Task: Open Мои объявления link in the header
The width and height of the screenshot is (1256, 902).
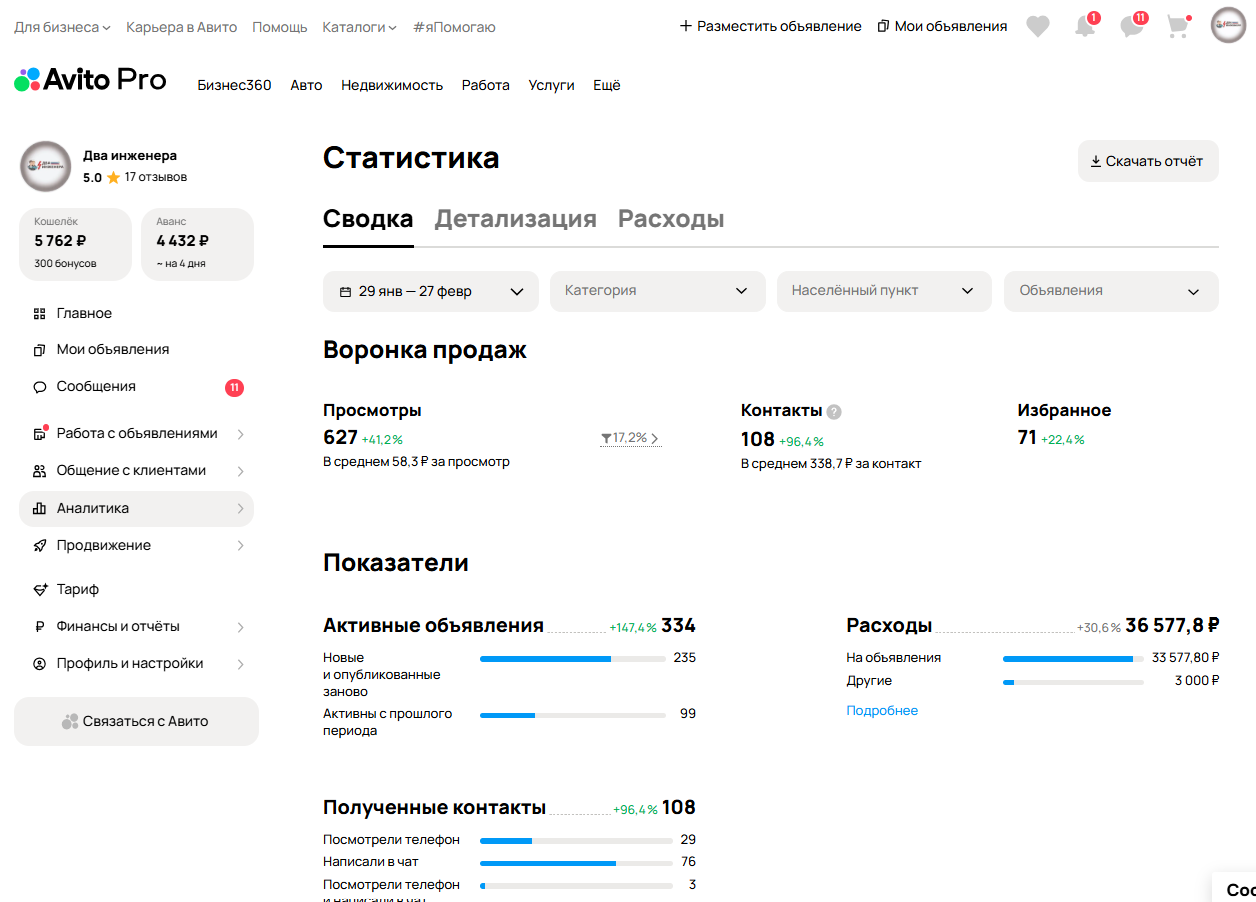Action: pyautogui.click(x=942, y=27)
